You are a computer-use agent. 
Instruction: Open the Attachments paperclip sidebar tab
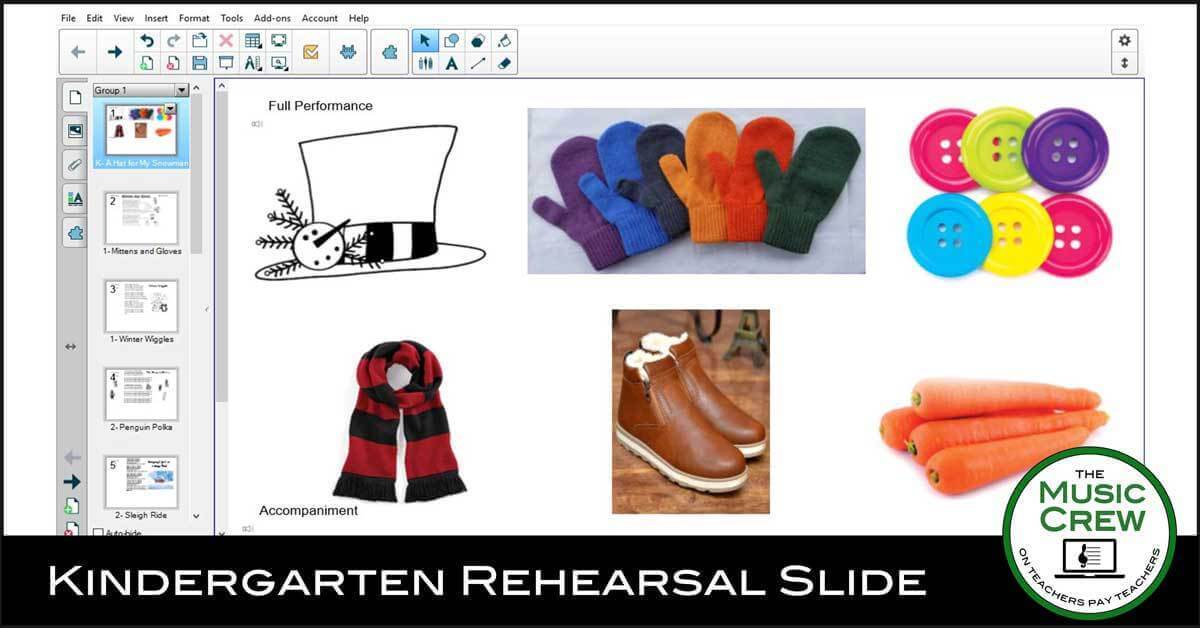(x=75, y=164)
